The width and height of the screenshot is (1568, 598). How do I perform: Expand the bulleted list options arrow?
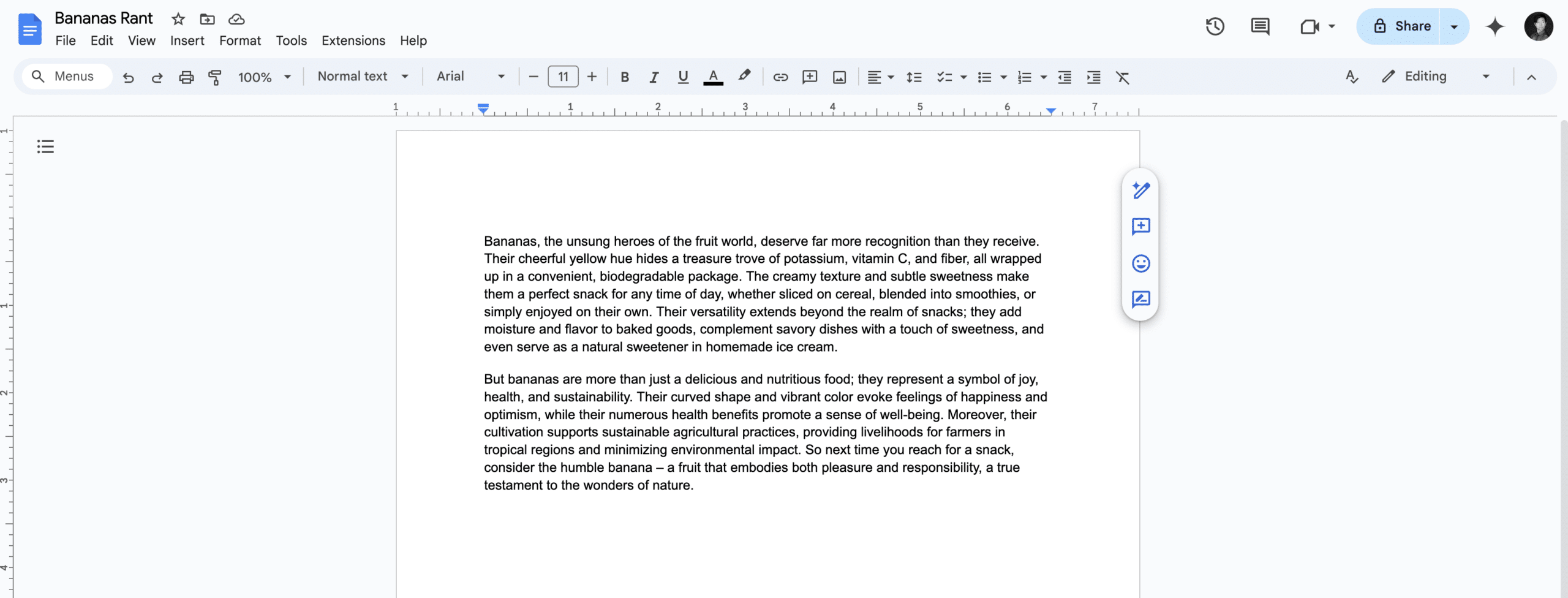point(1003,77)
